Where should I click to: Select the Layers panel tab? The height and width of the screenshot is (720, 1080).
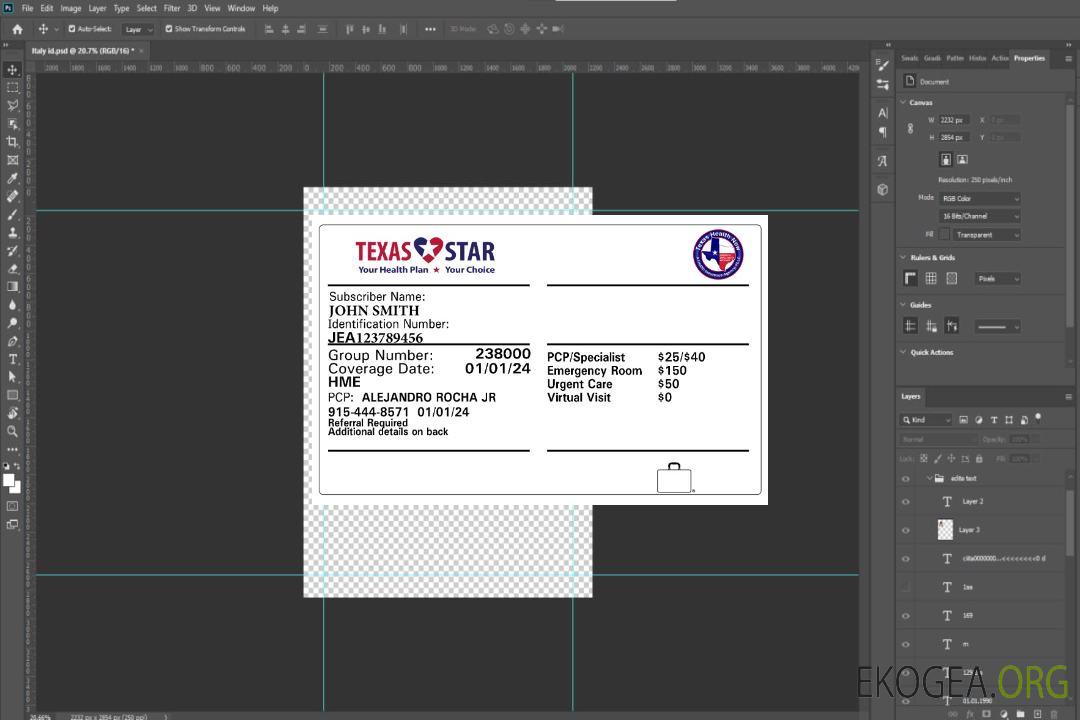point(911,396)
